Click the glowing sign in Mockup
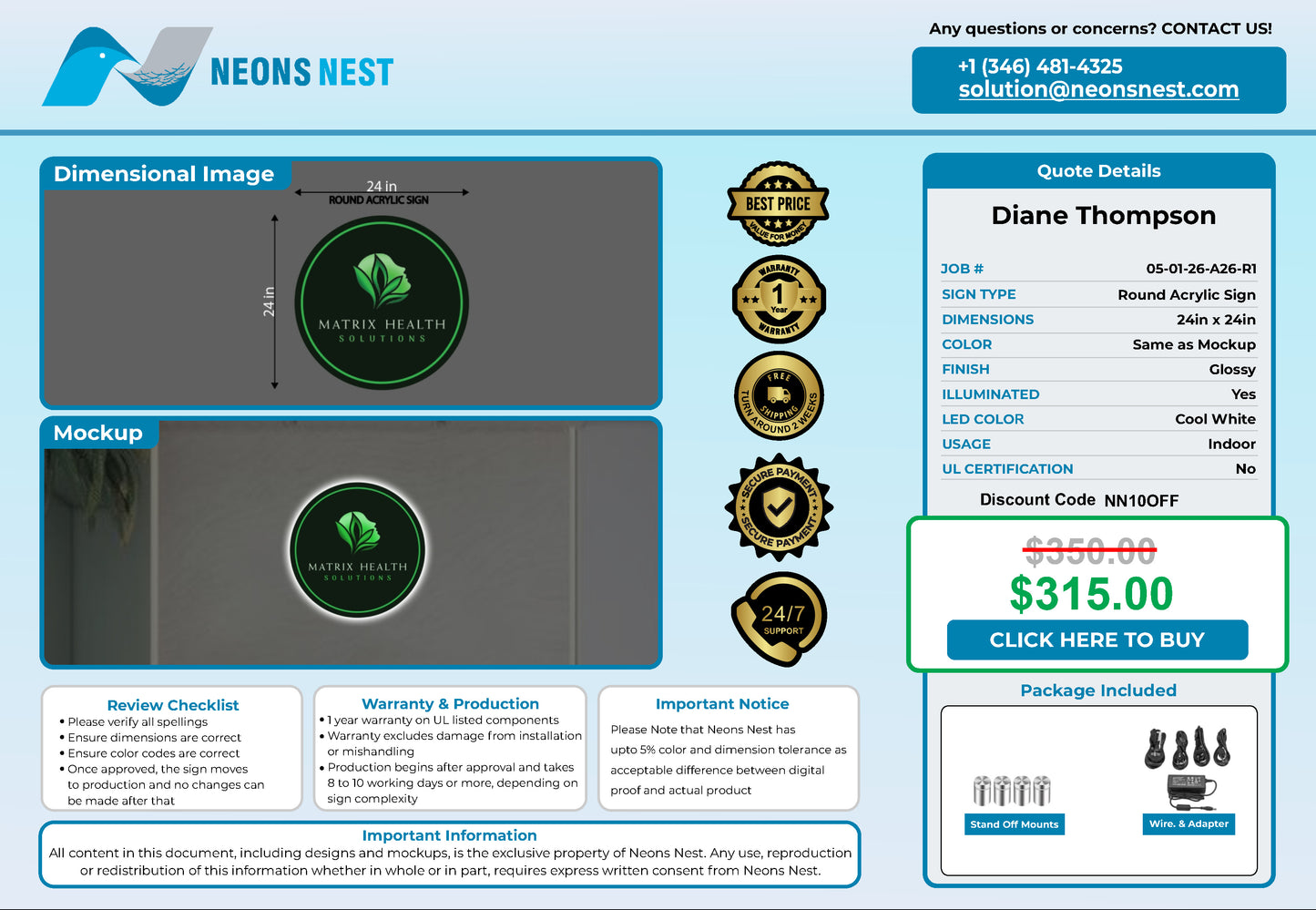The width and height of the screenshot is (1316, 910). coord(358,551)
